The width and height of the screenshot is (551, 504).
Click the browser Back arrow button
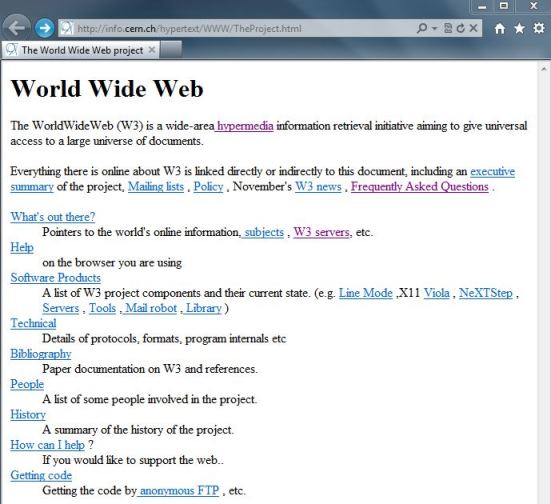(17, 27)
